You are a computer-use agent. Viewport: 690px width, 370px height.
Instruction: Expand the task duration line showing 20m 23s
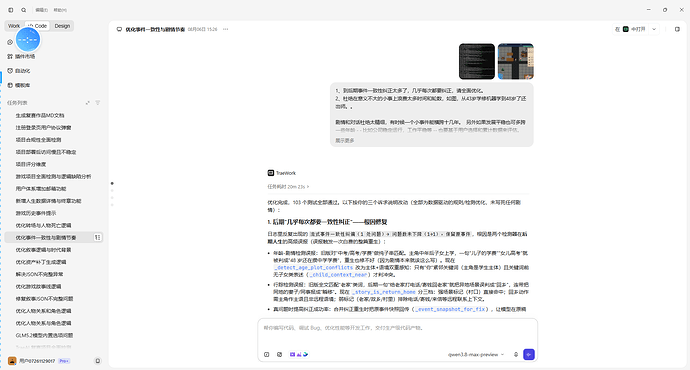pyautogui.click(x=288, y=187)
